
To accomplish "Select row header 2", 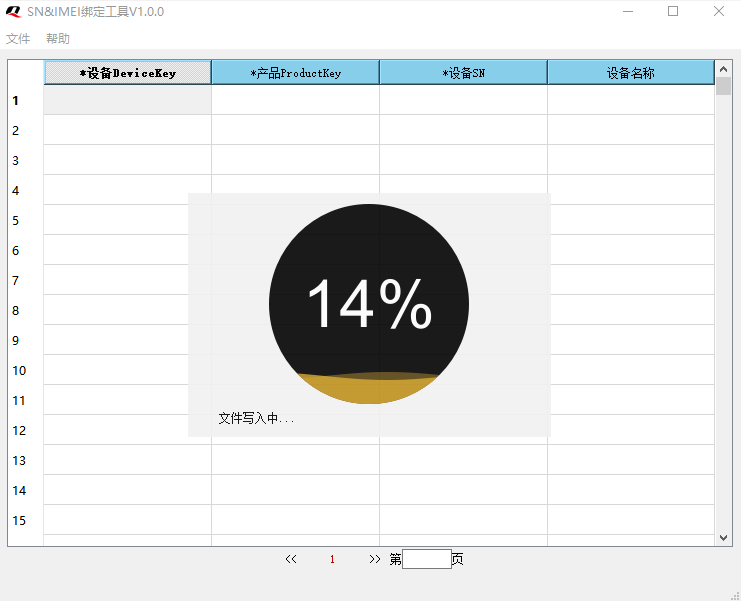I will pos(26,130).
